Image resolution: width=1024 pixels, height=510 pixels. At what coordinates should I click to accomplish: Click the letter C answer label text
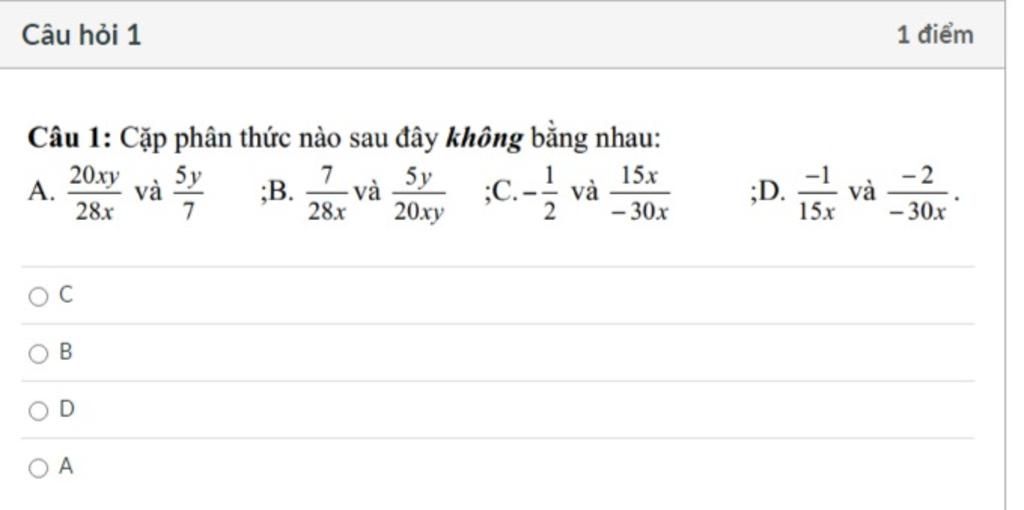(66, 296)
